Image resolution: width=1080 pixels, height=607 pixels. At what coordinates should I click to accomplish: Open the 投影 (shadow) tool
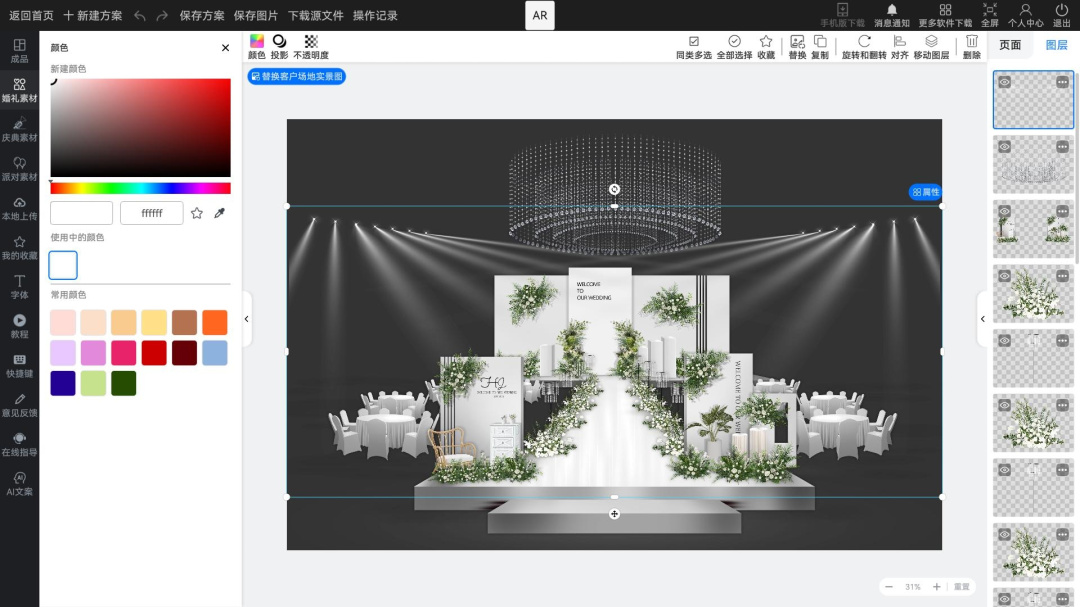pyautogui.click(x=279, y=46)
